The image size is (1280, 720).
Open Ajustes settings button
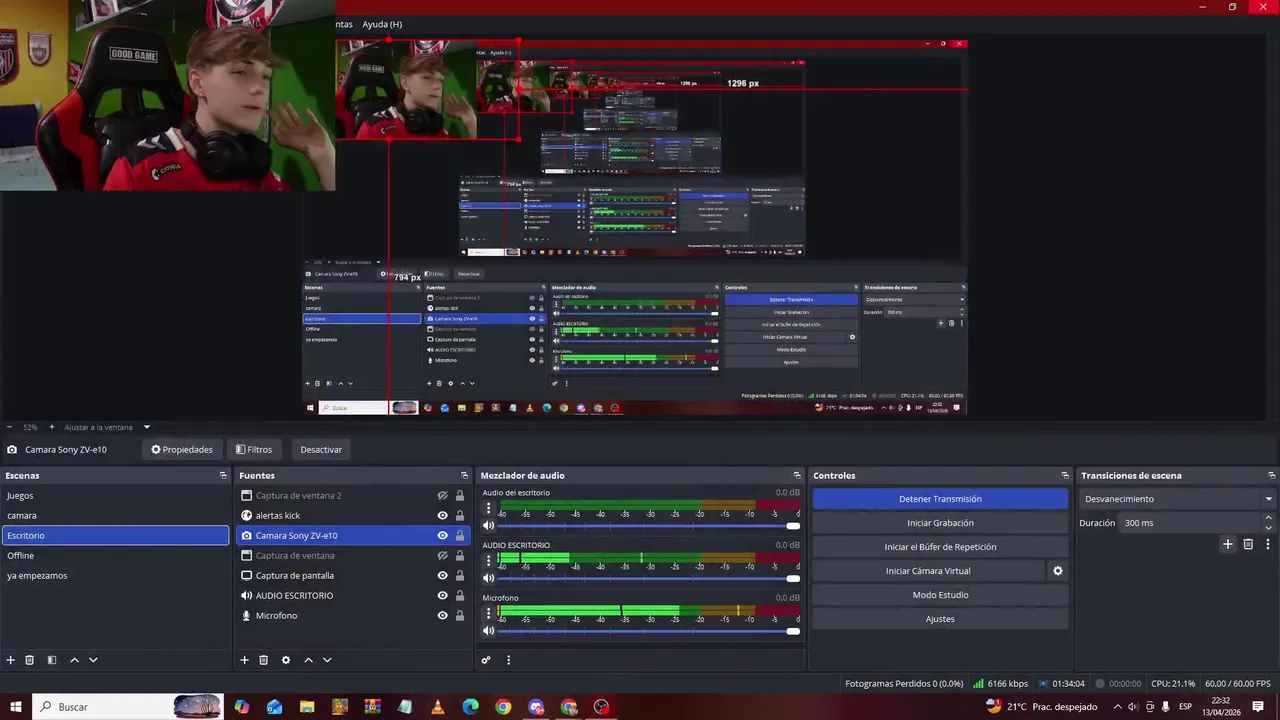pos(940,619)
